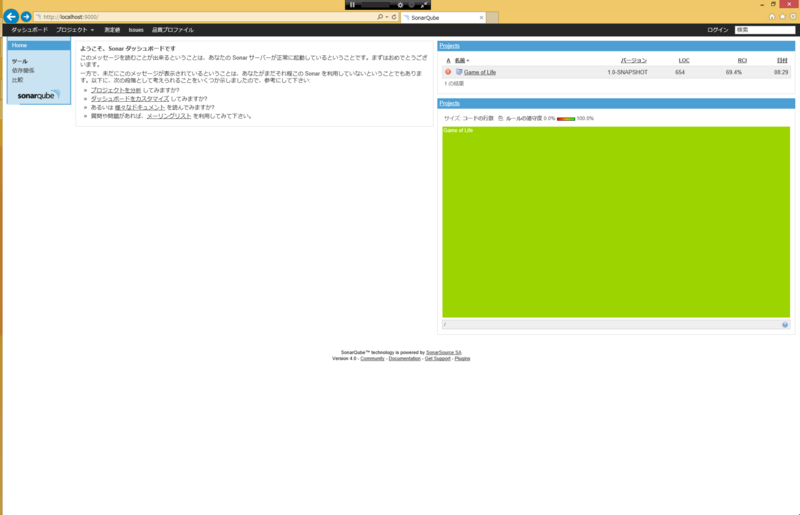Sort projects by LOC column
This screenshot has height=515, width=800.
(x=684, y=61)
